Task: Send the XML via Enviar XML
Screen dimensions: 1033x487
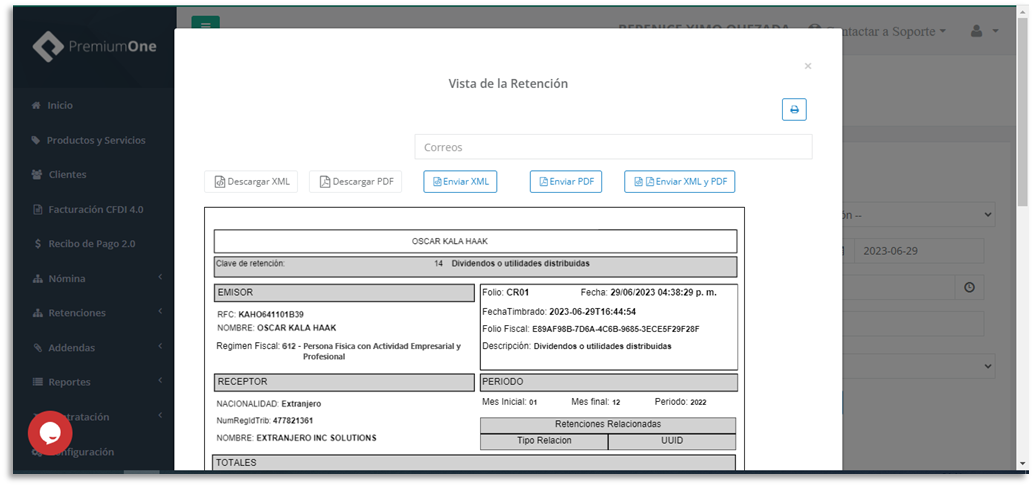Action: point(460,181)
